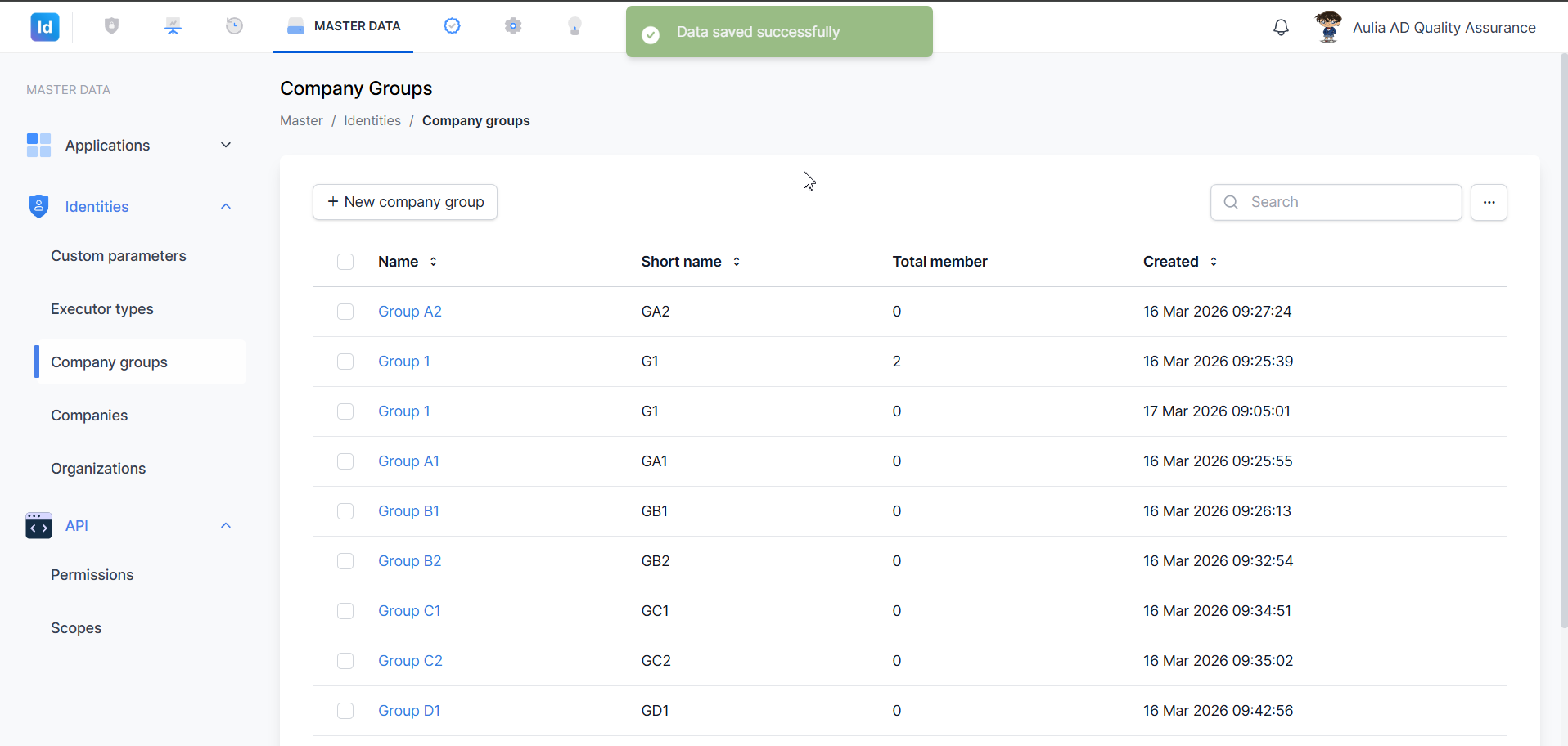Click the Id logo icon

click(45, 27)
